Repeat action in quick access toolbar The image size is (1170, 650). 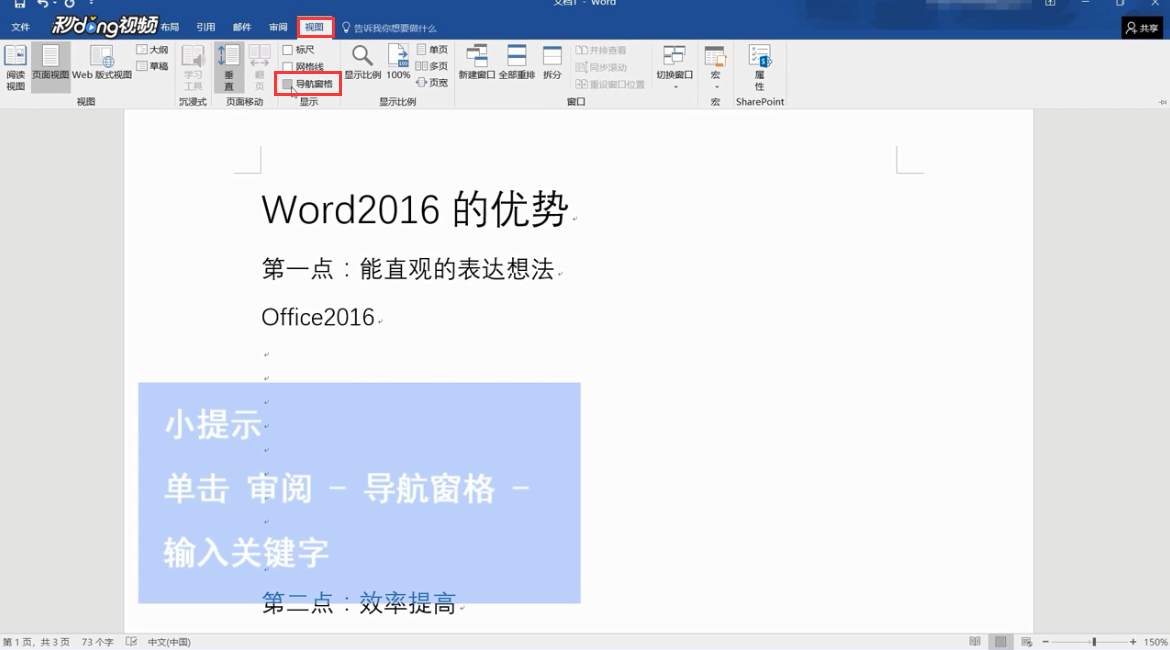pos(69,4)
